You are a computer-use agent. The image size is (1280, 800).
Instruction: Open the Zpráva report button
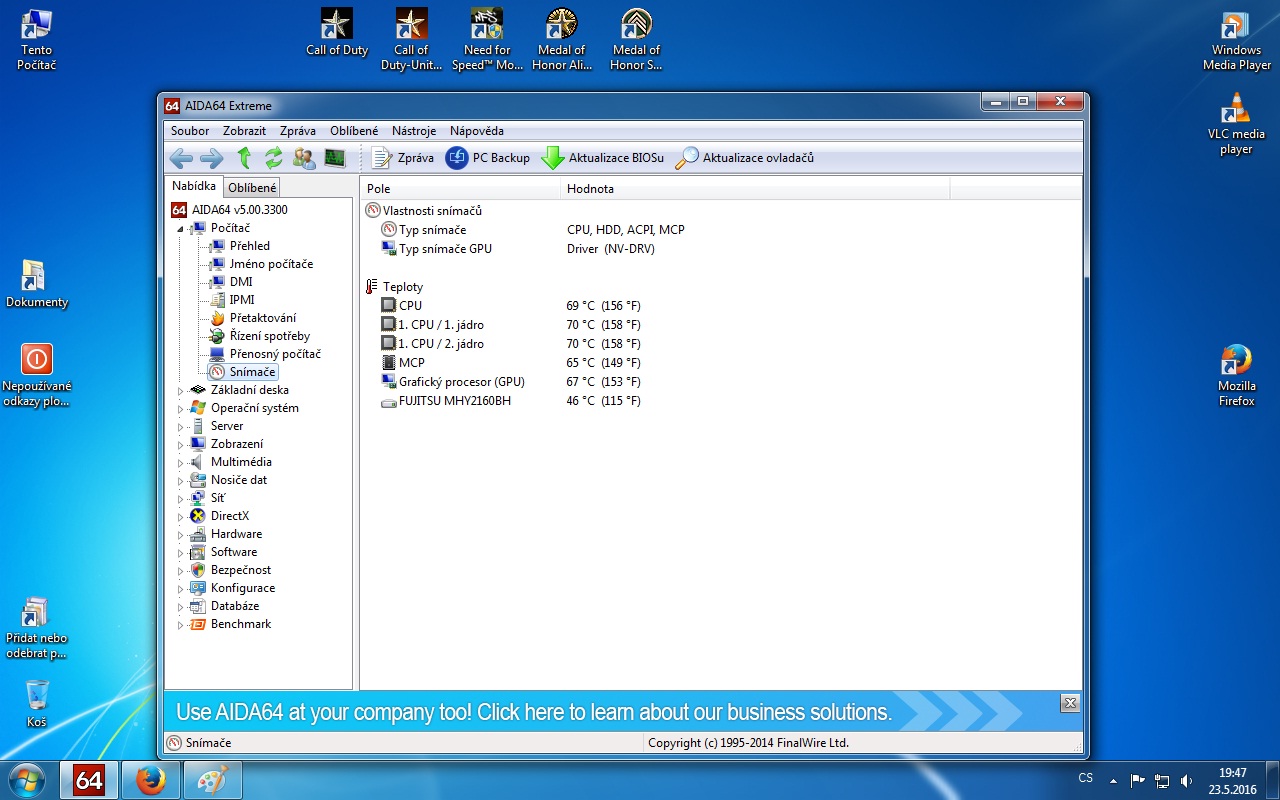[403, 158]
